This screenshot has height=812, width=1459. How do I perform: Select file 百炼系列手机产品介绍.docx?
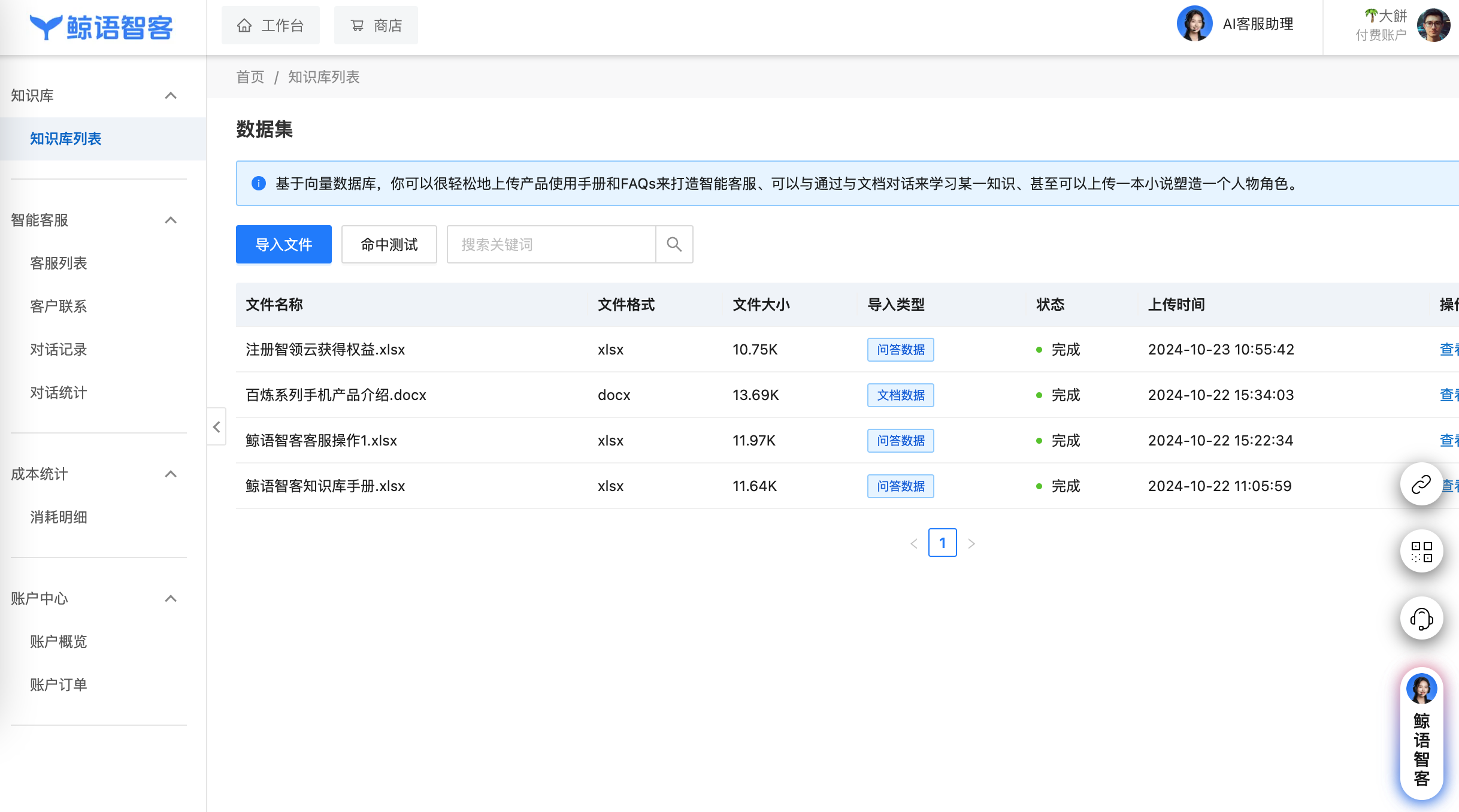pos(336,395)
